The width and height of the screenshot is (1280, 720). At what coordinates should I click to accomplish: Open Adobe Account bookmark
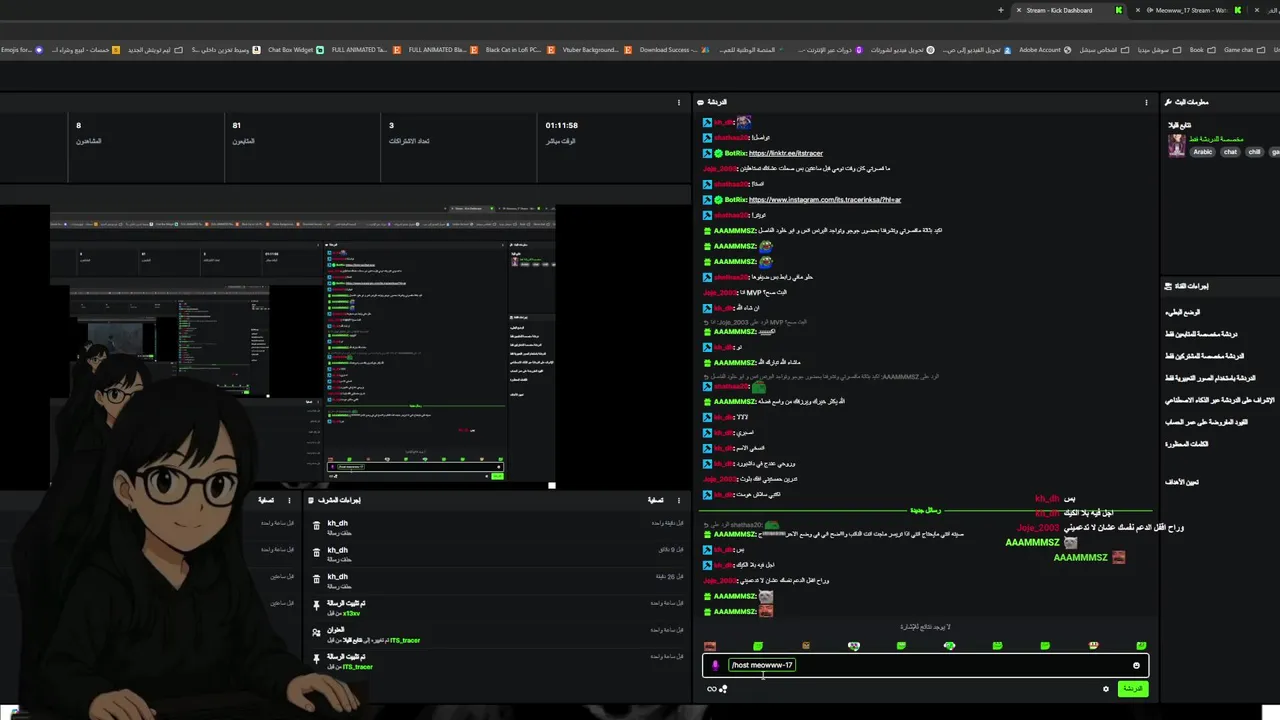(1045, 50)
